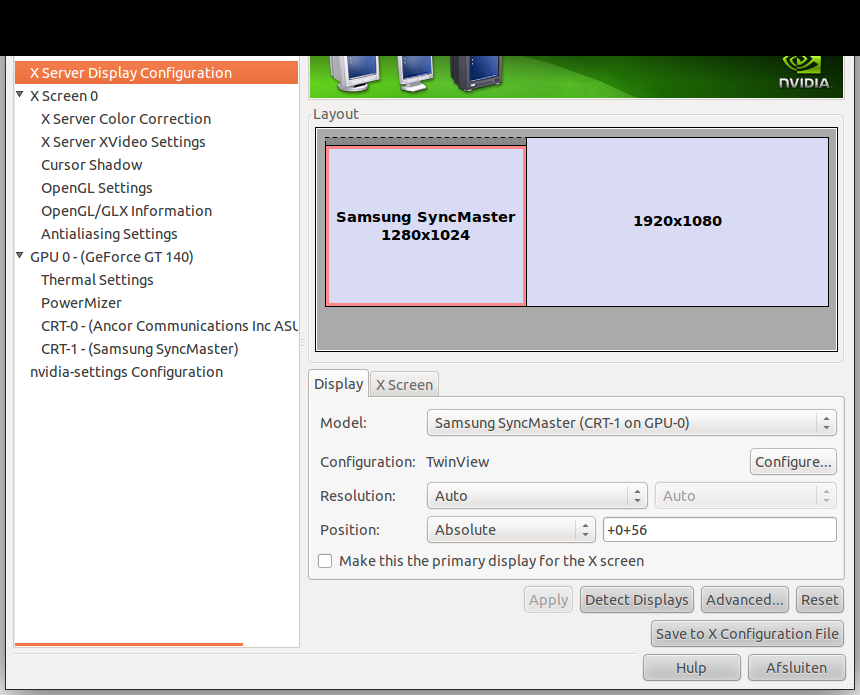Viewport: 860px width, 695px height.
Task: Open OpenGL Settings page
Action: click(x=97, y=188)
